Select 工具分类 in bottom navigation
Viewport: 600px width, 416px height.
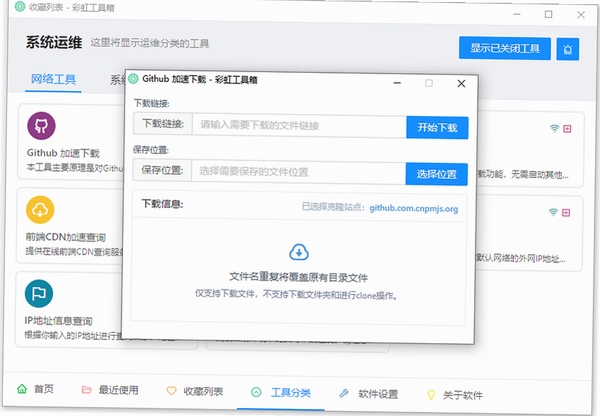(281, 393)
